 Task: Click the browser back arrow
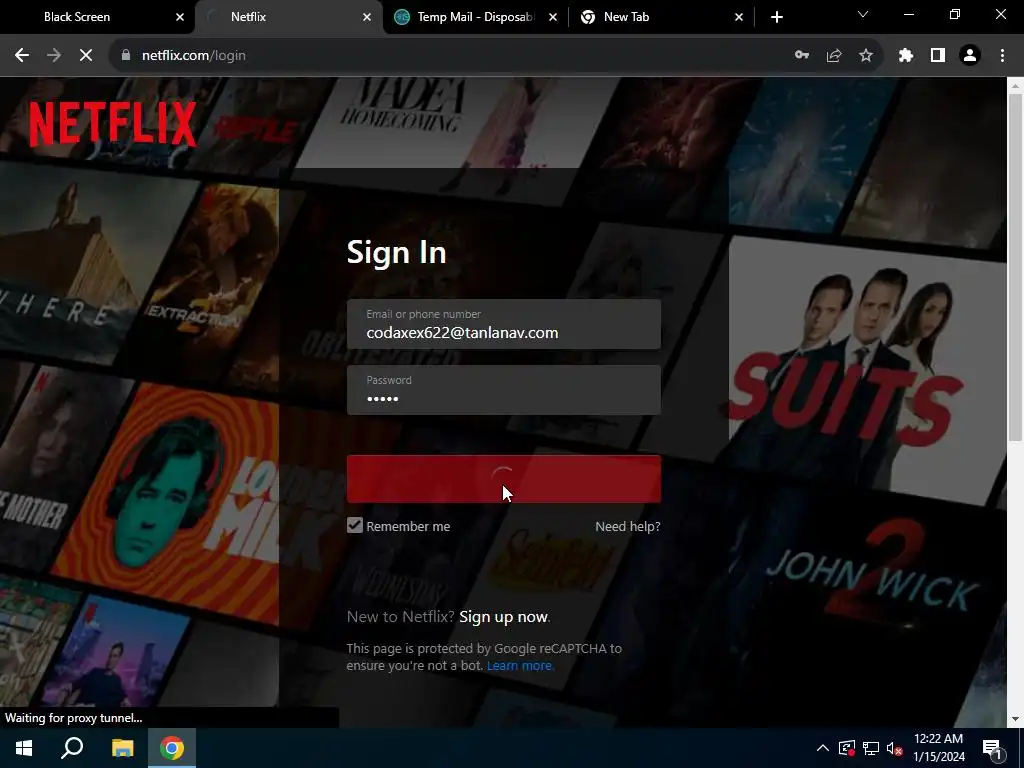22,56
